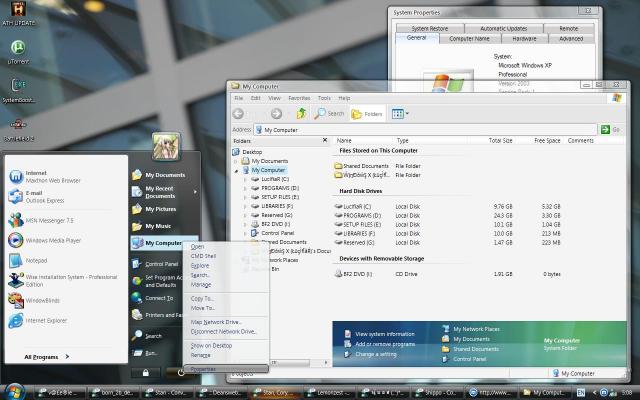Close the Folders pane with X

[325, 140]
